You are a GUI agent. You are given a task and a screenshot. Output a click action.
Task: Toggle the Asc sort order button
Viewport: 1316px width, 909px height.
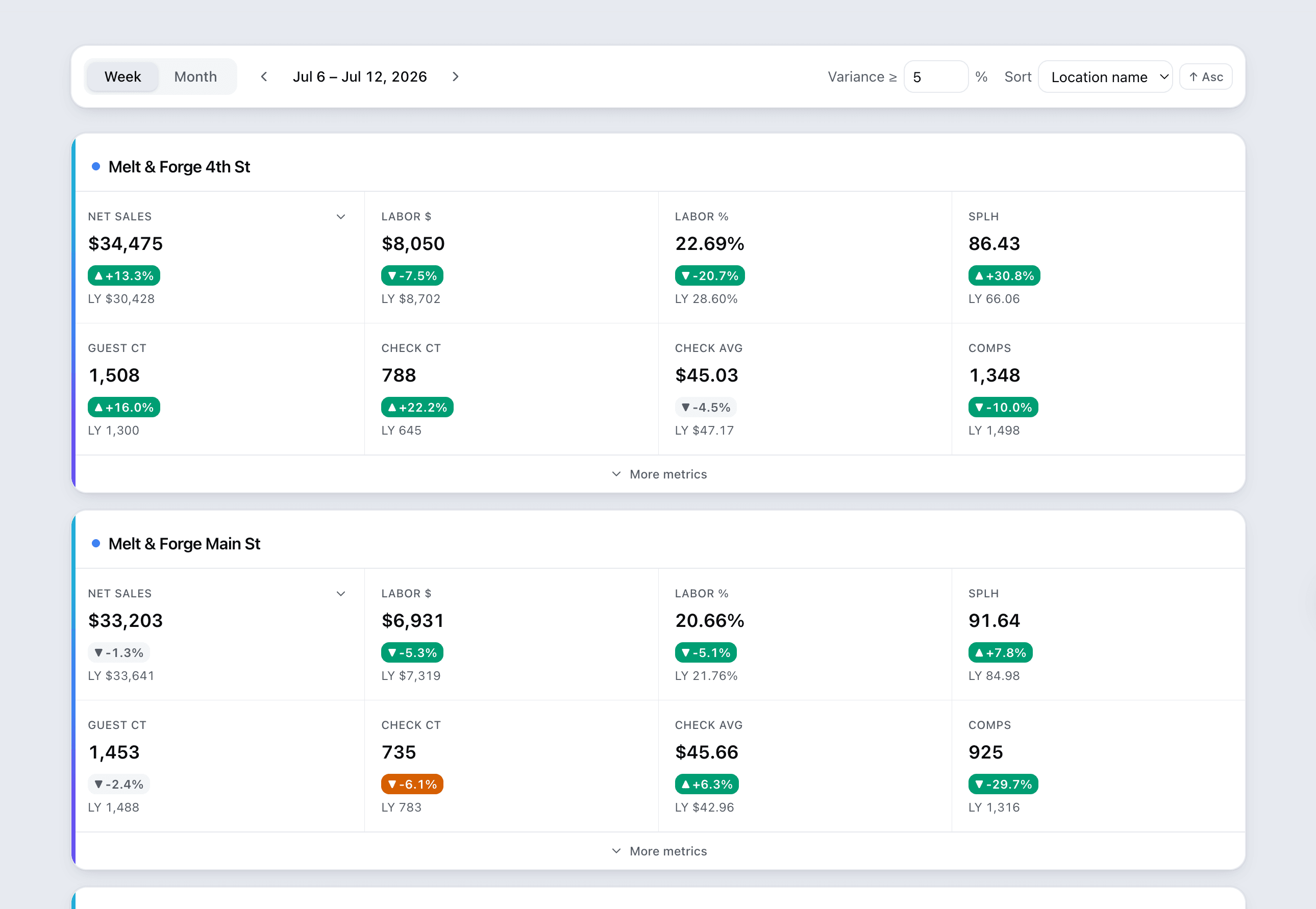point(1205,77)
